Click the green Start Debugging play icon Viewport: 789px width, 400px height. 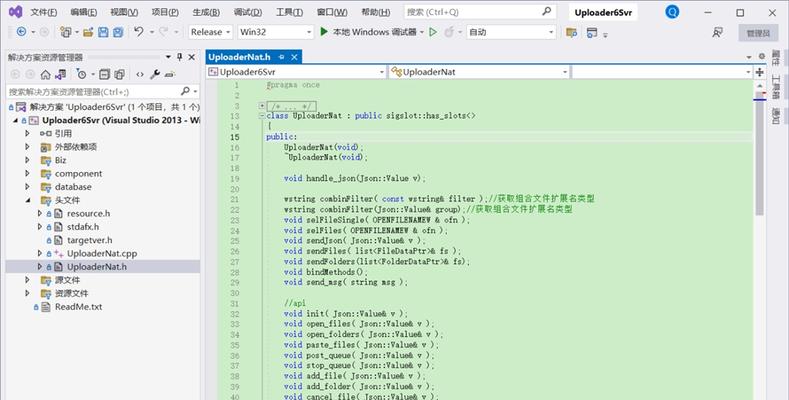(324, 32)
